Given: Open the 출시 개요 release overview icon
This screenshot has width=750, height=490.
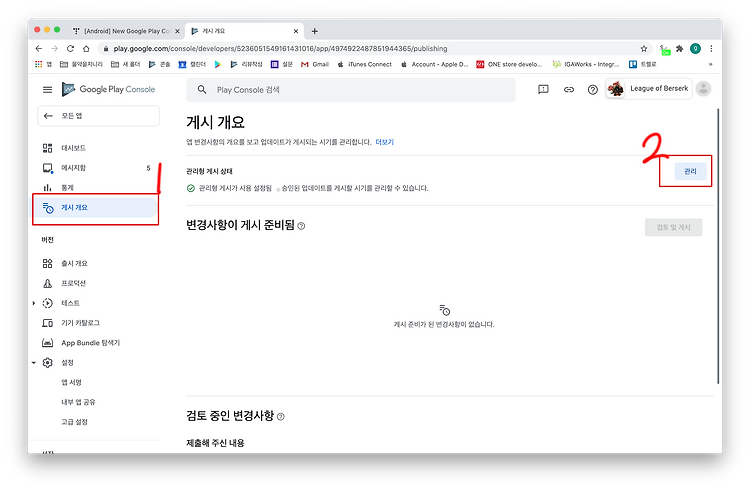Looking at the screenshot, I should tap(47, 263).
